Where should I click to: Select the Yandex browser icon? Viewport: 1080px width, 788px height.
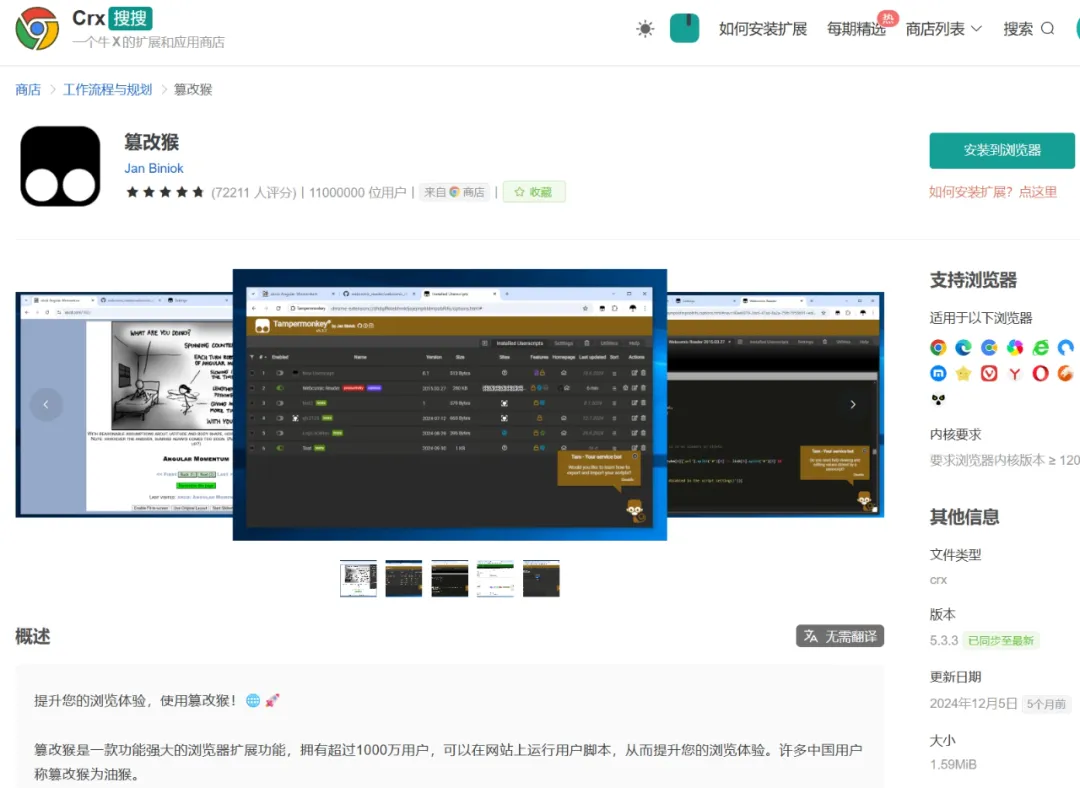(1014, 373)
